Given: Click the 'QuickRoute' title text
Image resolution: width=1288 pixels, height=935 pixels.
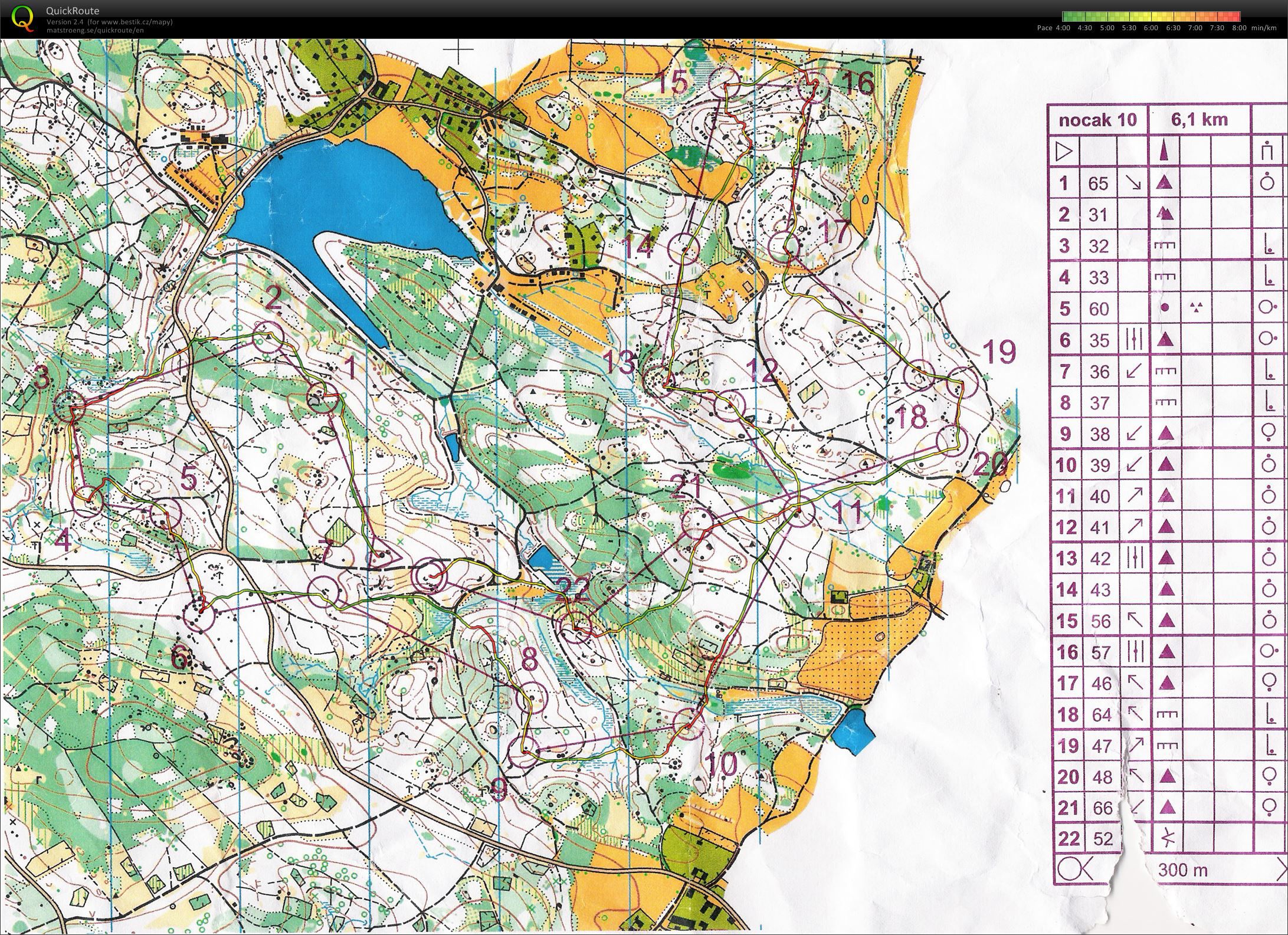Looking at the screenshot, I should pyautogui.click(x=73, y=11).
